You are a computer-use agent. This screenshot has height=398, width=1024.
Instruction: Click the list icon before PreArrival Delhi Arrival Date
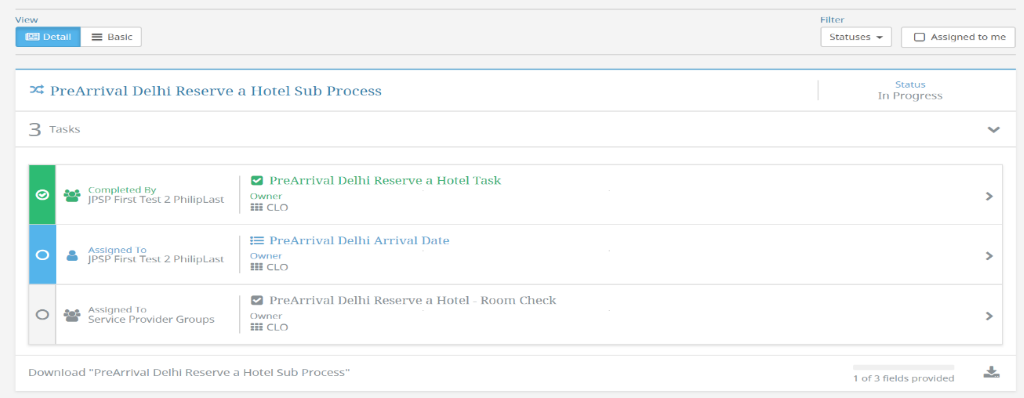(x=257, y=240)
